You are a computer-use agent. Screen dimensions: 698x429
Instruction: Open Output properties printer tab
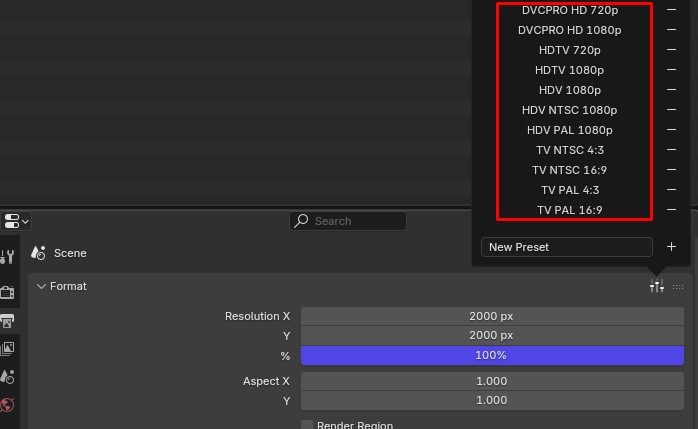(7, 320)
